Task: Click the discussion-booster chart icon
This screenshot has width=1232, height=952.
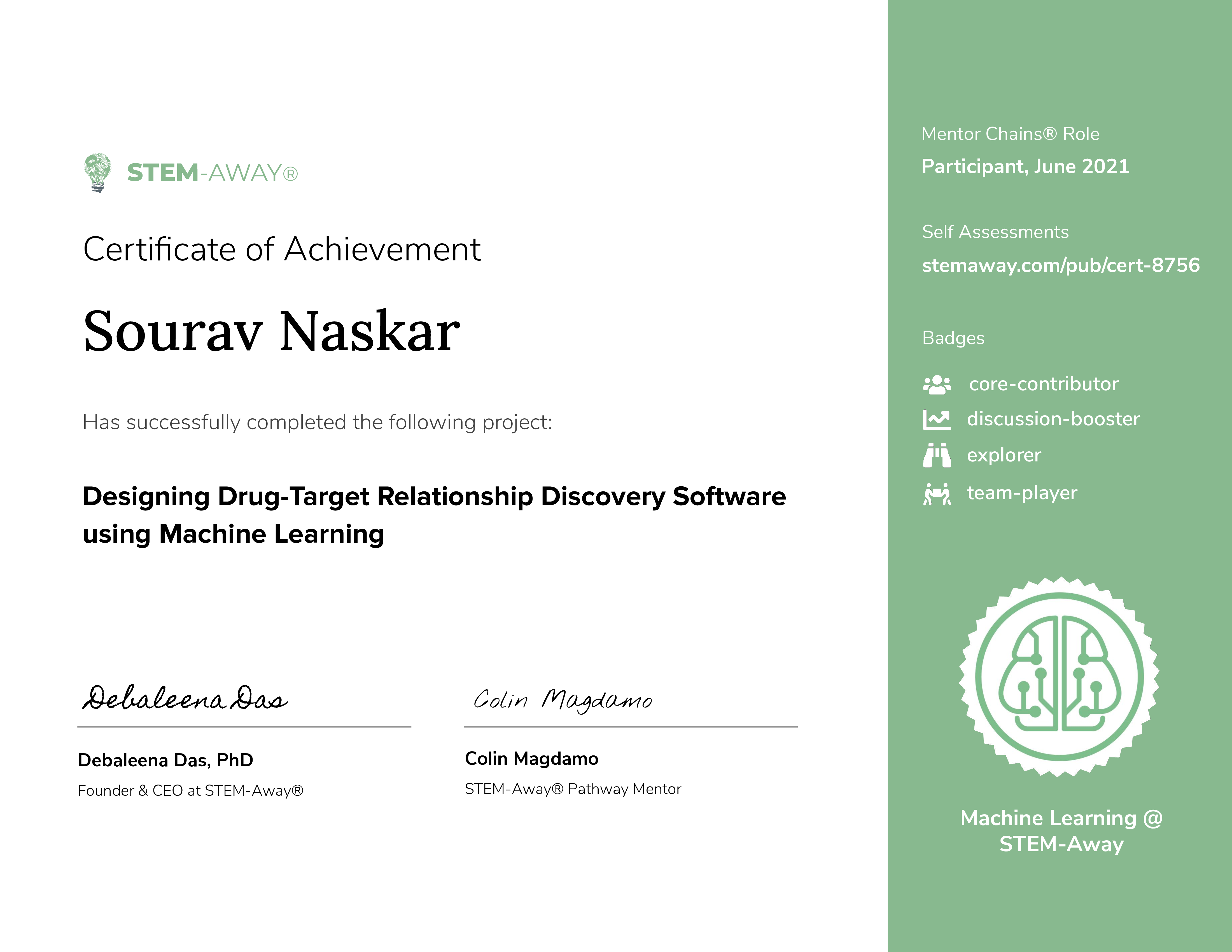Action: [936, 420]
